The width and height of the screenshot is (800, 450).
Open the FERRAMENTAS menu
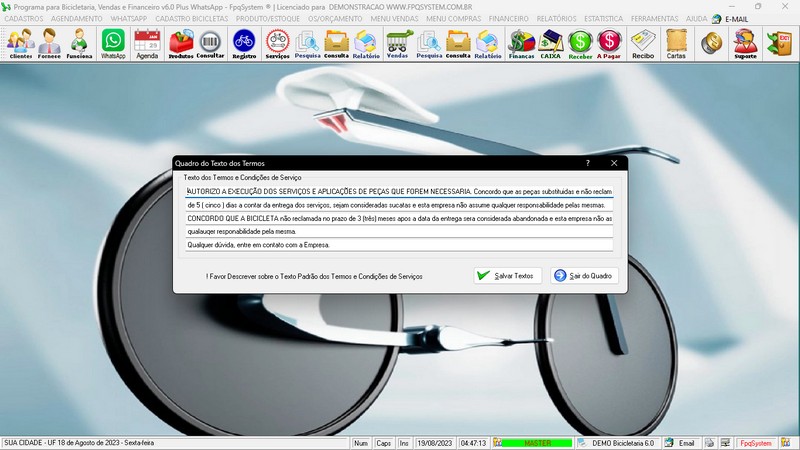pyautogui.click(x=655, y=19)
